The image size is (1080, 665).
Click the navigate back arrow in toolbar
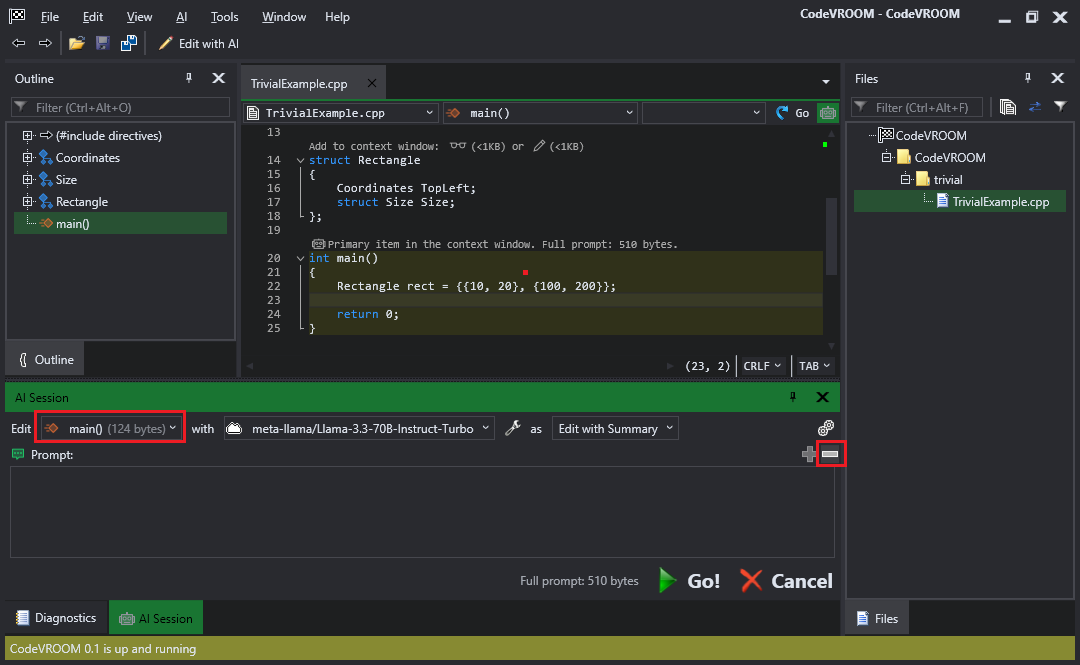[19, 43]
